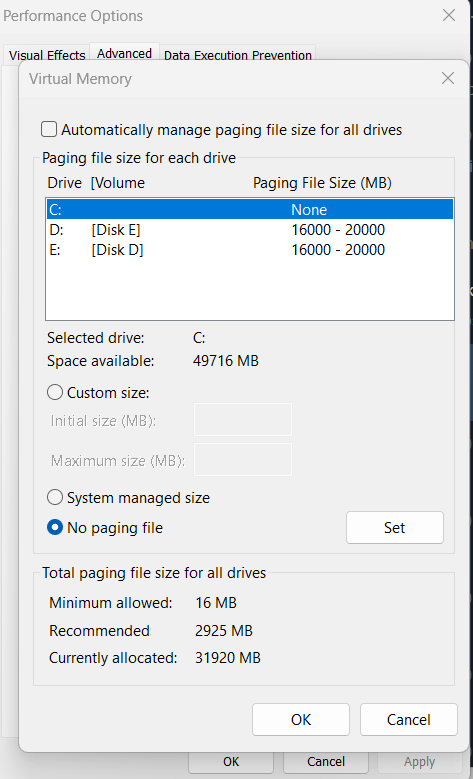Select drive D: [Disk E] row
The width and height of the screenshot is (473, 779).
[x=250, y=230]
